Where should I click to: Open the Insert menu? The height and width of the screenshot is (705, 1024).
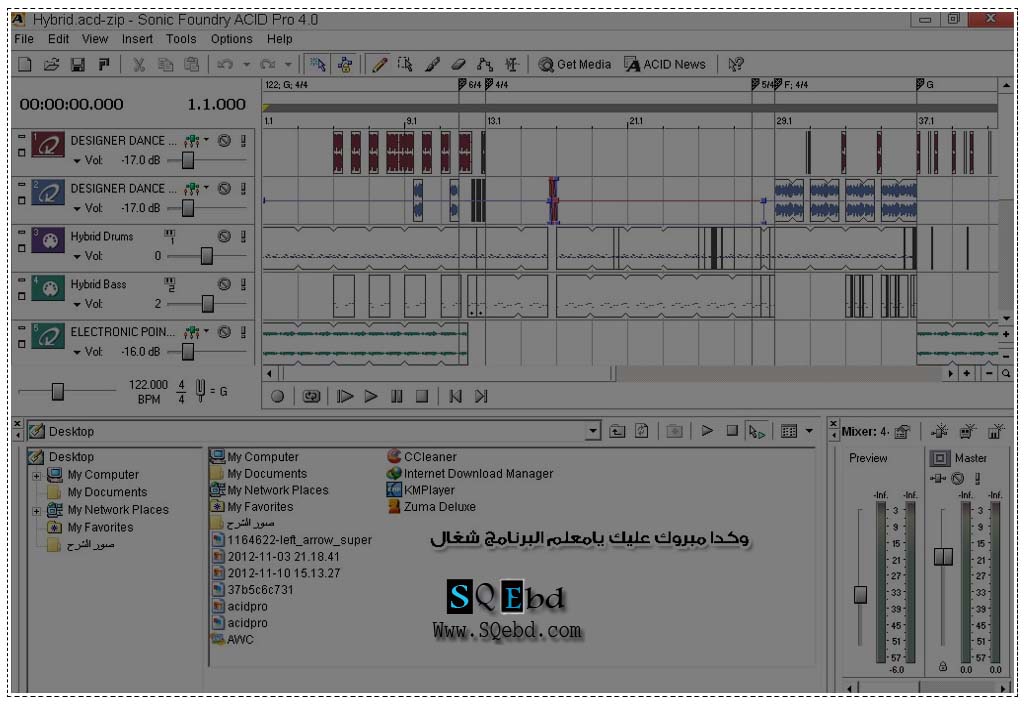tap(137, 39)
